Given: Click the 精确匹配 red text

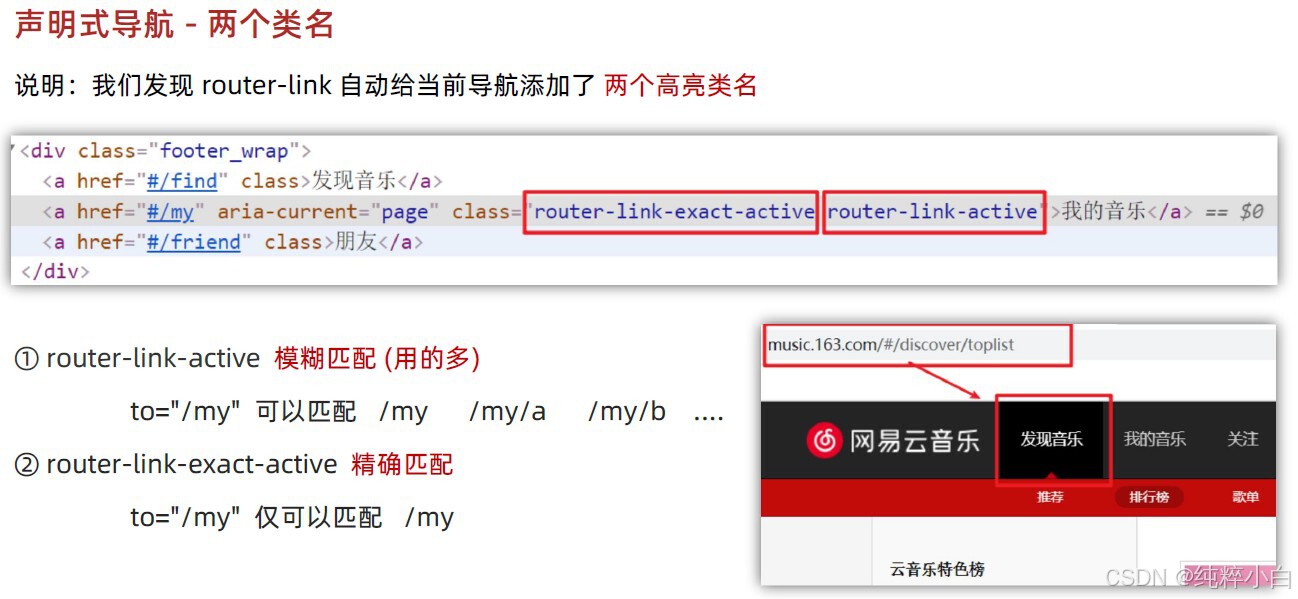Looking at the screenshot, I should 402,464.
